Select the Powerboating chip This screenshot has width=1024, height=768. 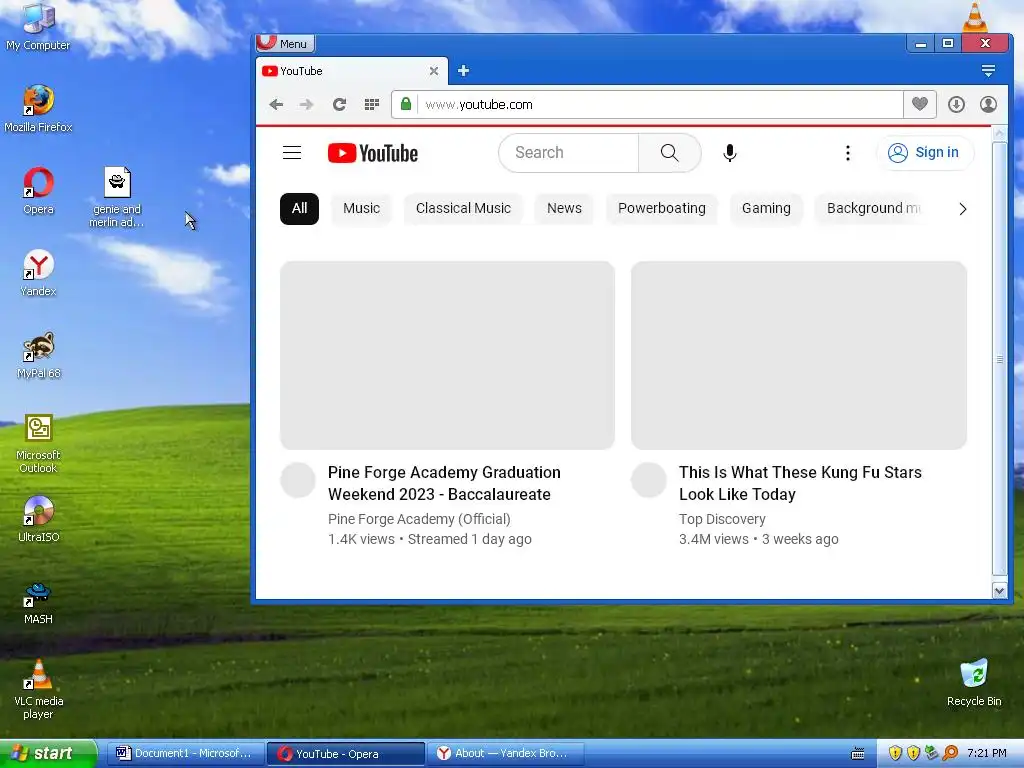coord(662,208)
